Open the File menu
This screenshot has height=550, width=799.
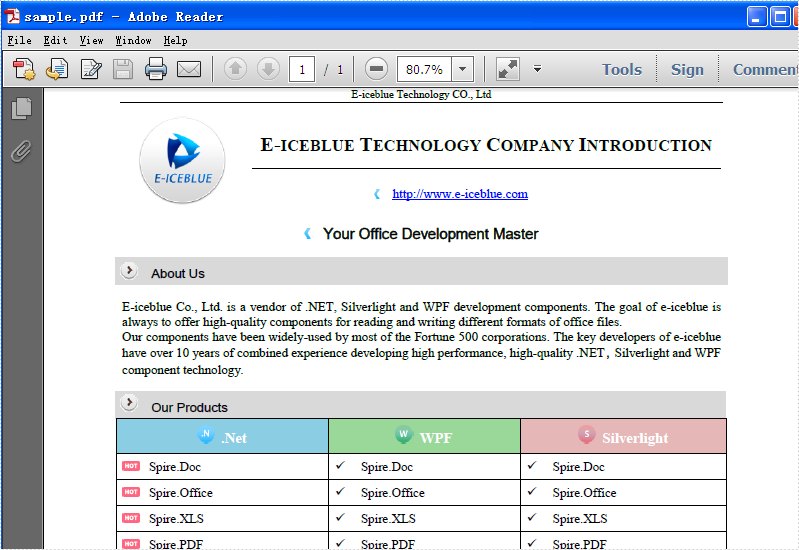coord(19,40)
